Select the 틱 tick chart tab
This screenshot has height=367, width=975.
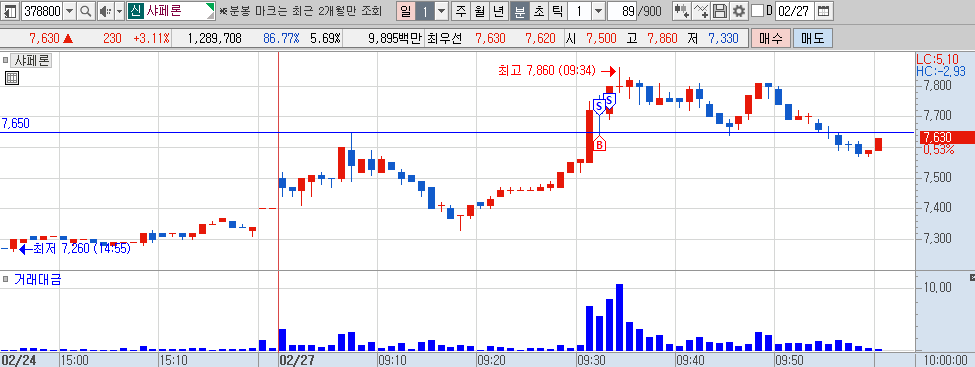pyautogui.click(x=557, y=11)
